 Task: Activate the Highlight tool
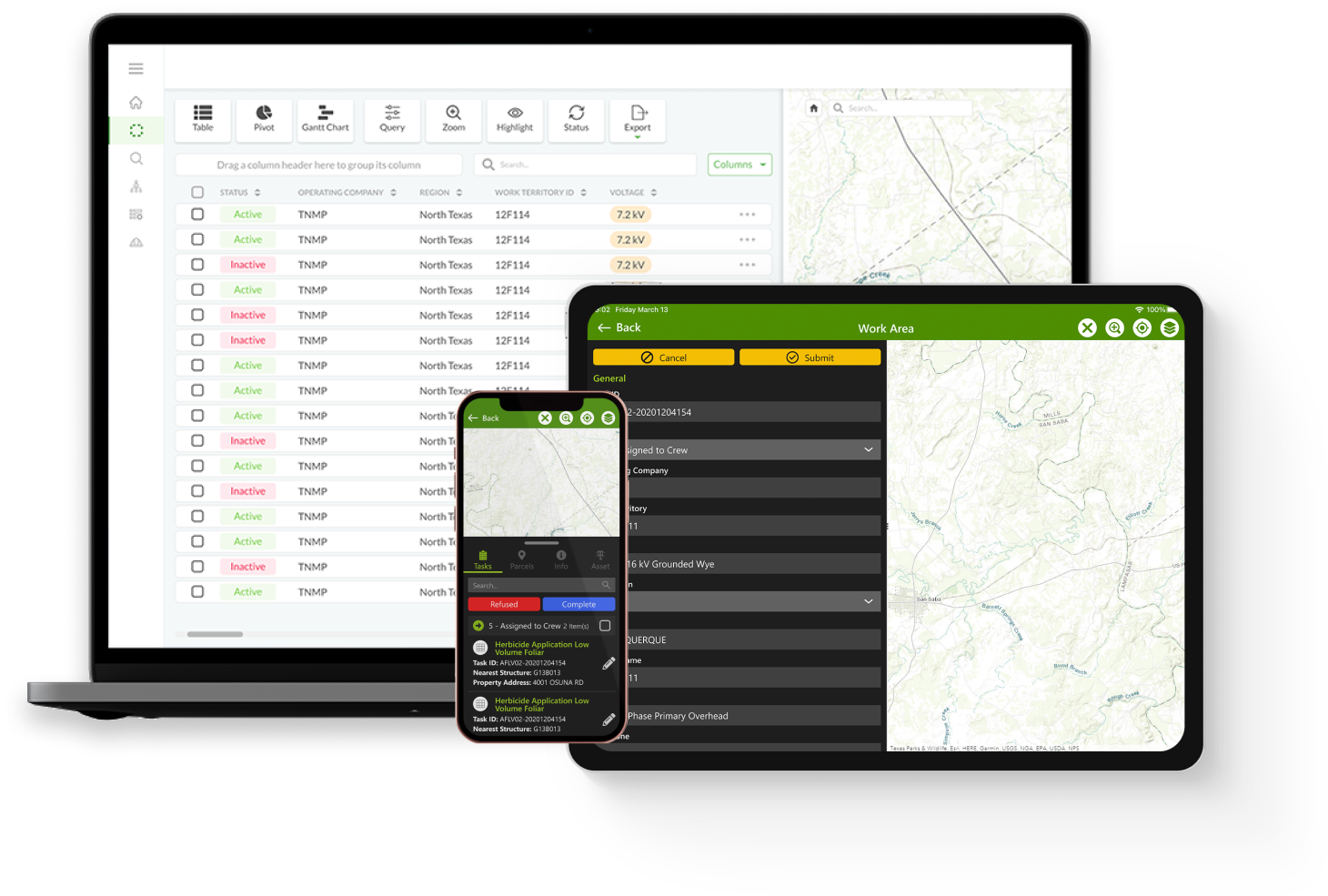[x=515, y=120]
